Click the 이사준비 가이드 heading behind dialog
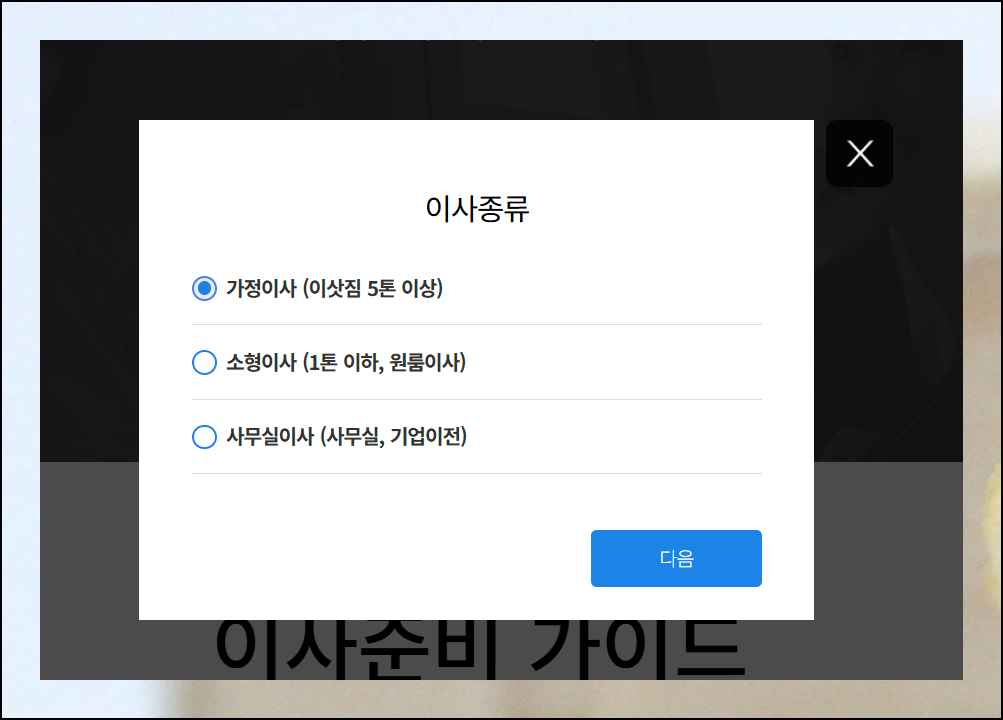Screen dimensions: 1003x720 pos(480,649)
